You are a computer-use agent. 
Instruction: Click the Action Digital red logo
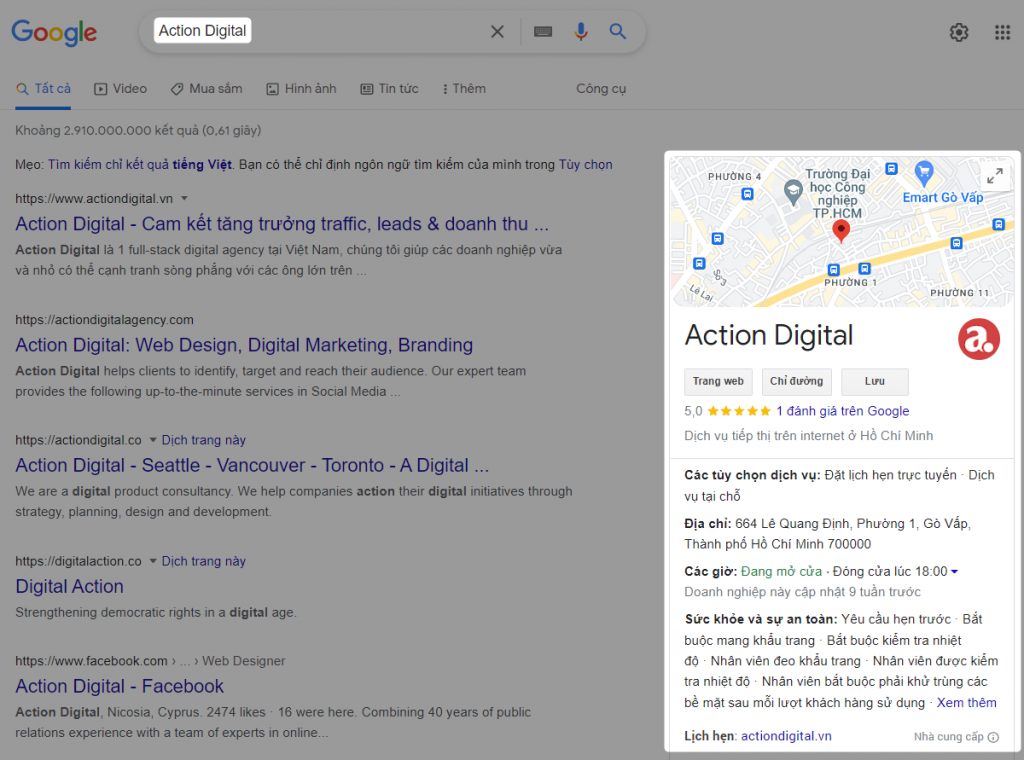coord(978,339)
